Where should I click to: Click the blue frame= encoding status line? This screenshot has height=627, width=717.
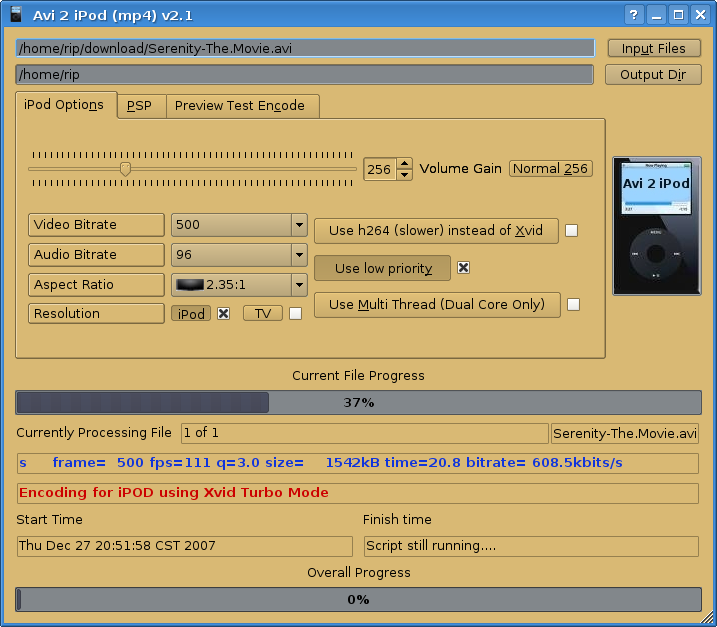click(358, 463)
